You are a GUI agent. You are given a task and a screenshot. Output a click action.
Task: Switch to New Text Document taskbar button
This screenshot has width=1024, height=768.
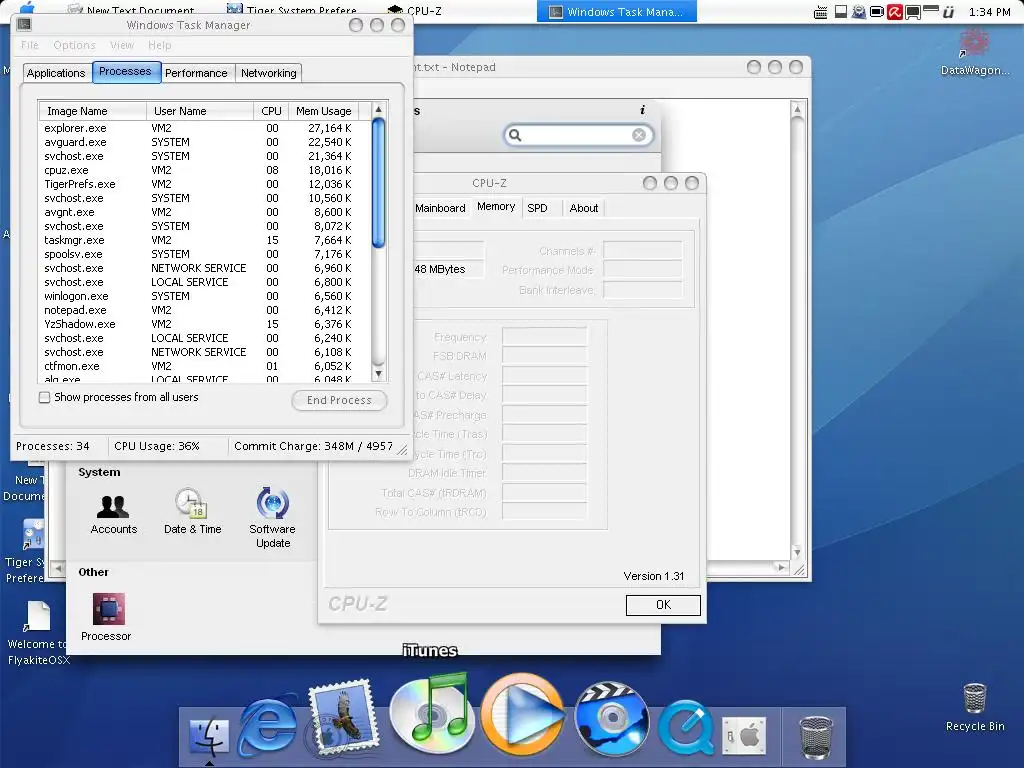131,11
